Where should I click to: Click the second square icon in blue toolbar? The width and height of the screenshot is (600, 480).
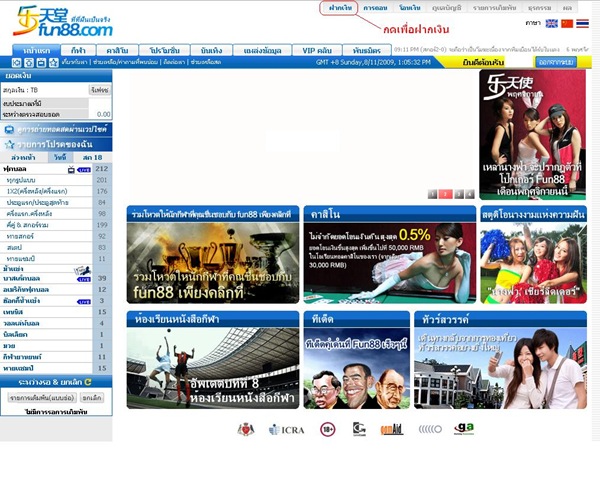point(29,62)
